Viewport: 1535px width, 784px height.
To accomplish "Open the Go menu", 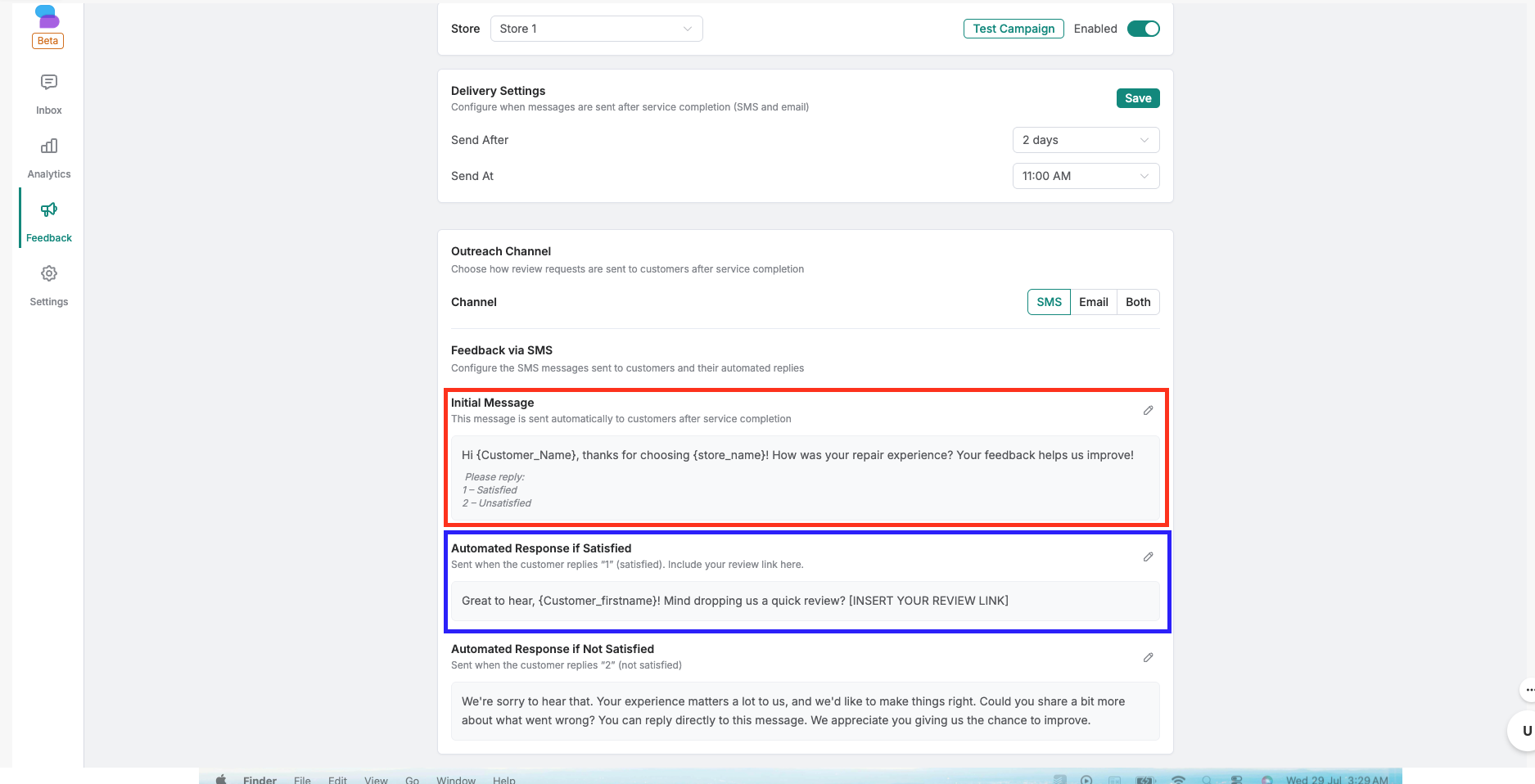I will 412,780.
